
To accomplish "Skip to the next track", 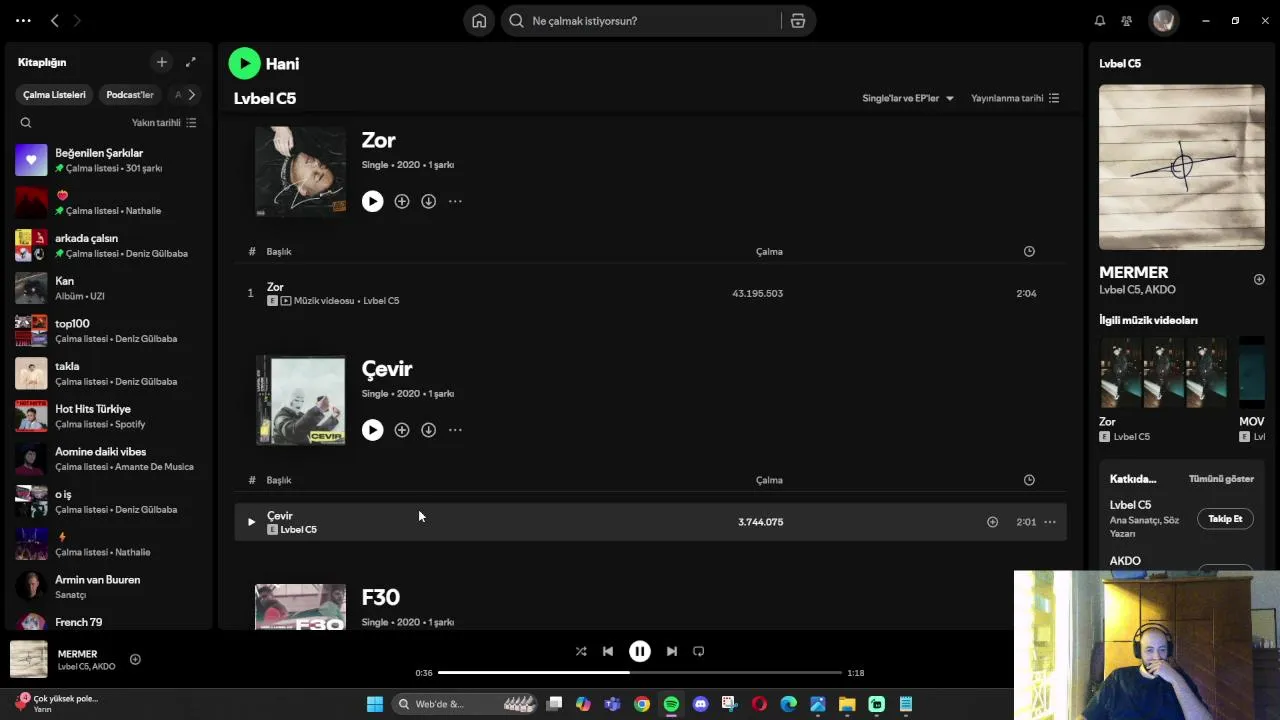I will 672,651.
